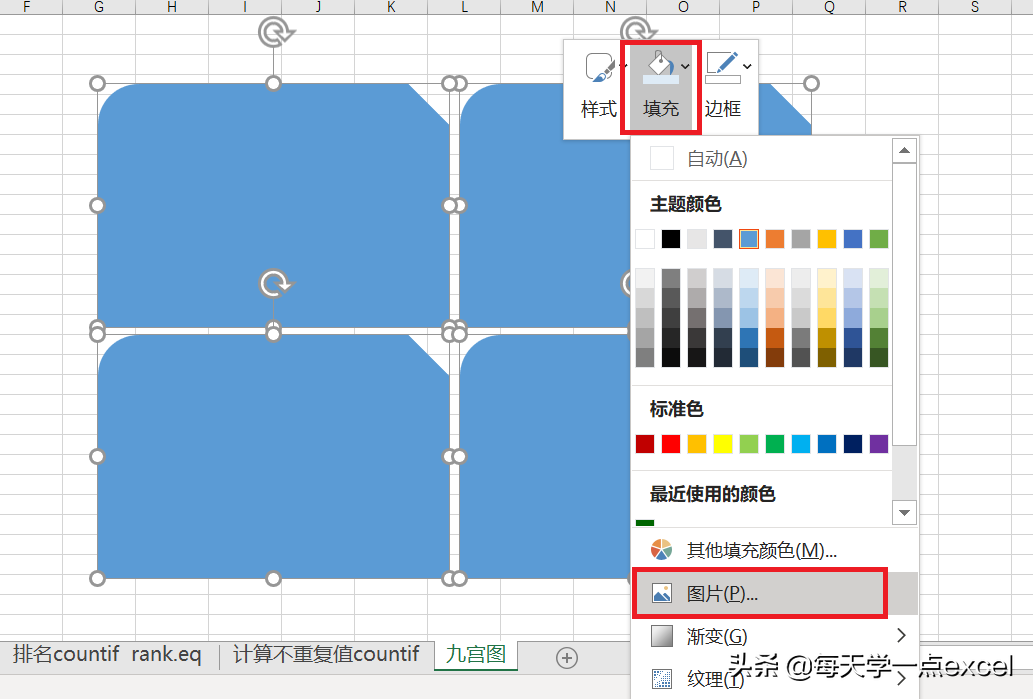Pick the green theme color swatch
The image size is (1033, 699).
click(879, 238)
